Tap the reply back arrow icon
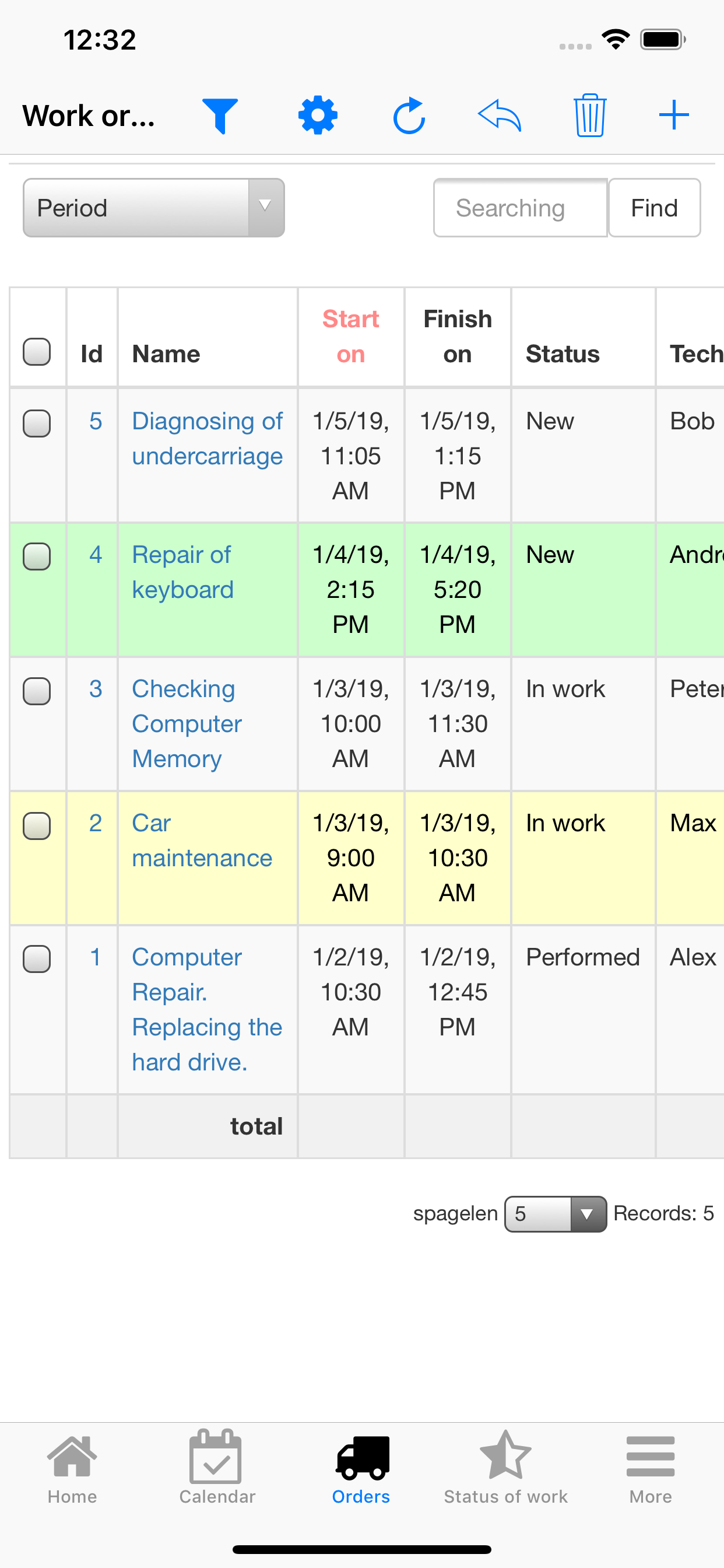The height and width of the screenshot is (1568, 724). pyautogui.click(x=500, y=115)
